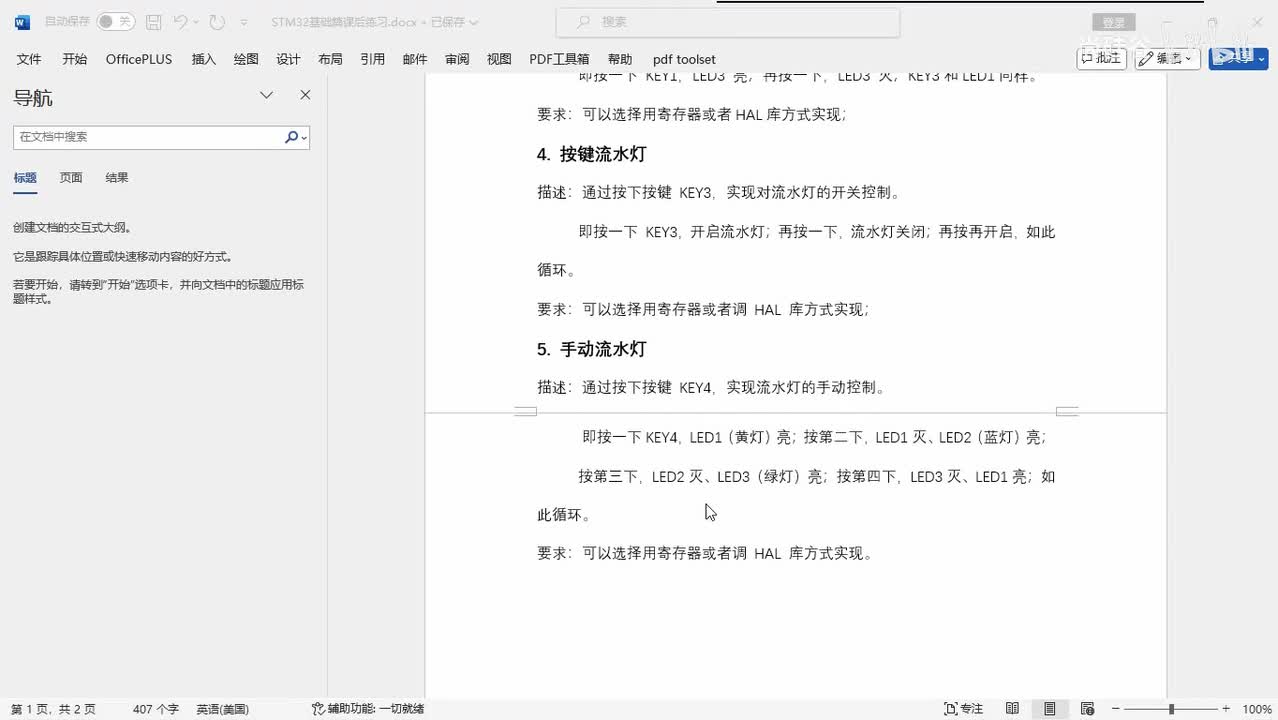
Task: Click the 407 个字 word count
Action: coord(156,709)
